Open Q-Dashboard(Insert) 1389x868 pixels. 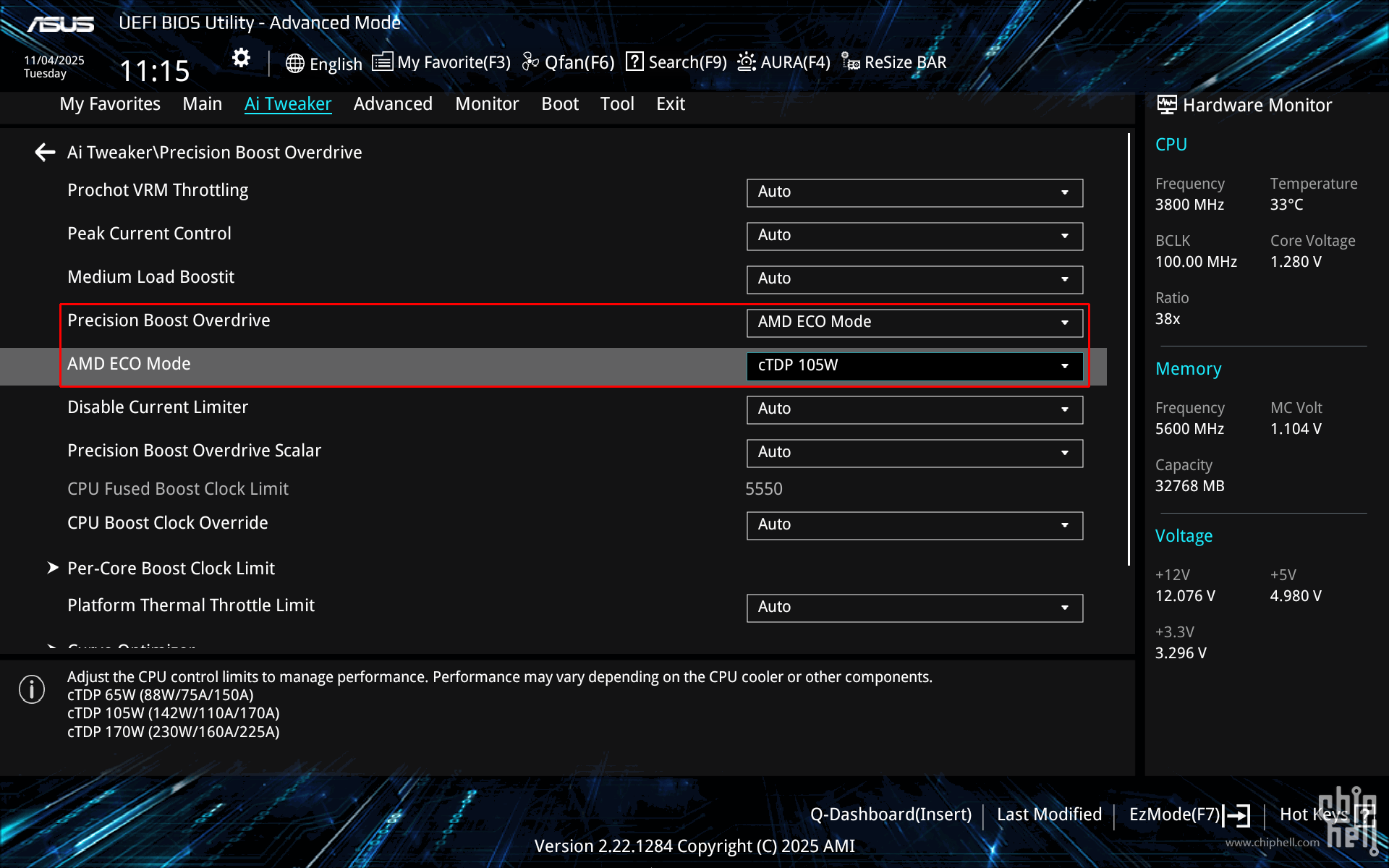pyautogui.click(x=891, y=814)
